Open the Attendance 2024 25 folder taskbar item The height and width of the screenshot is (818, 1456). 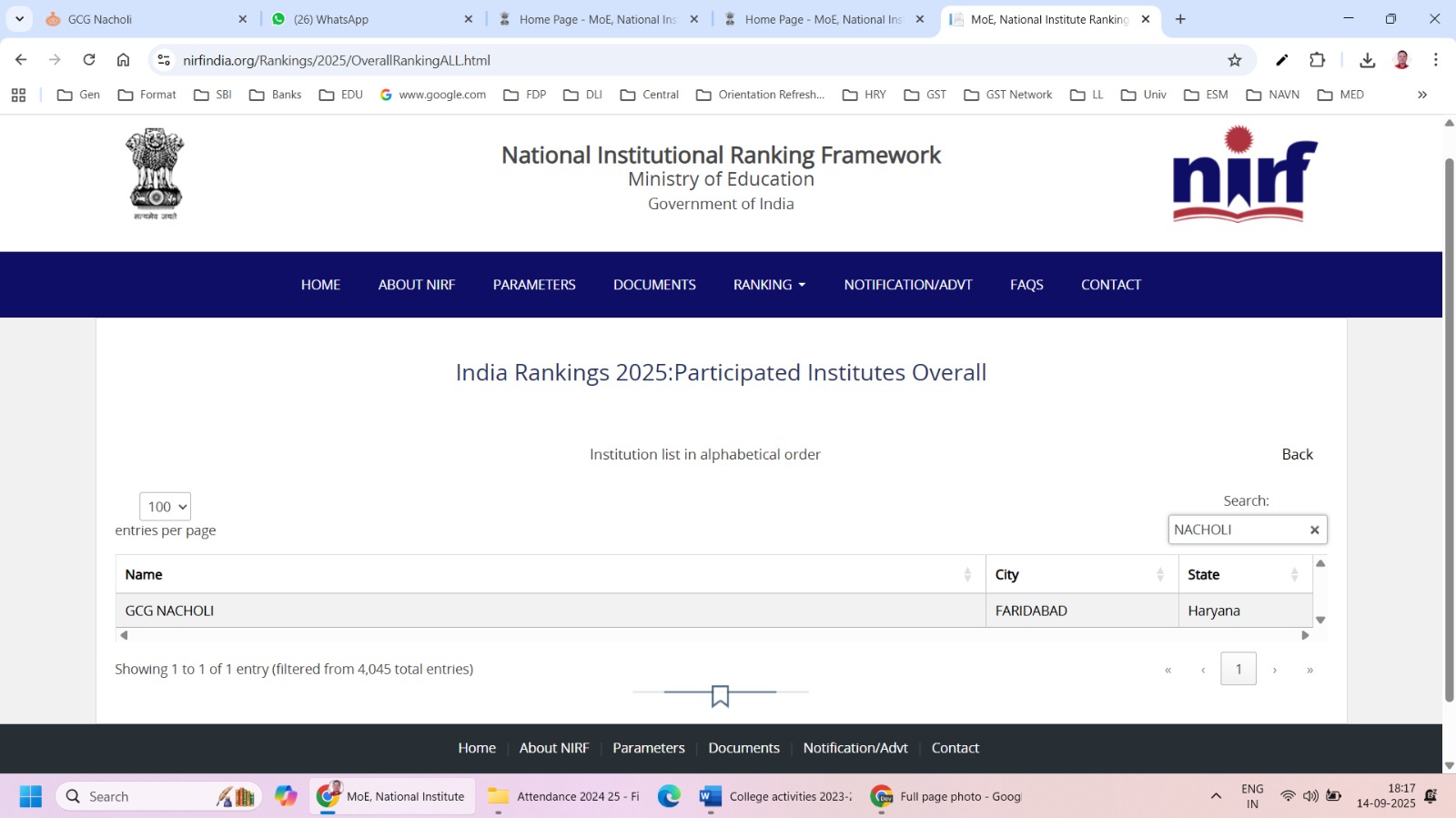[x=564, y=796]
